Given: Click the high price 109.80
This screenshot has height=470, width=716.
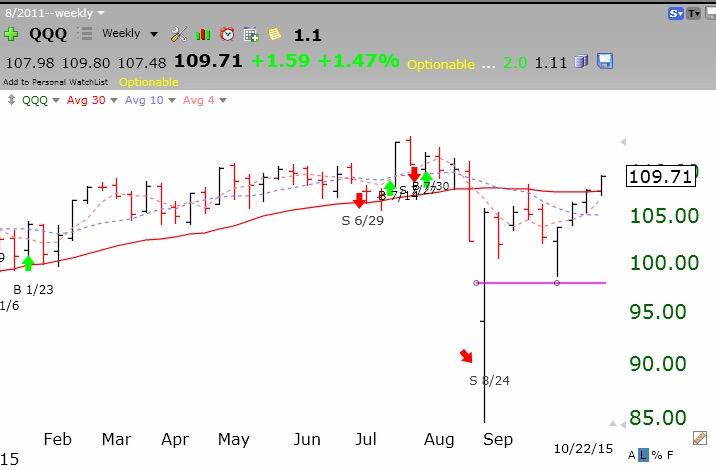Looking at the screenshot, I should [x=86, y=63].
